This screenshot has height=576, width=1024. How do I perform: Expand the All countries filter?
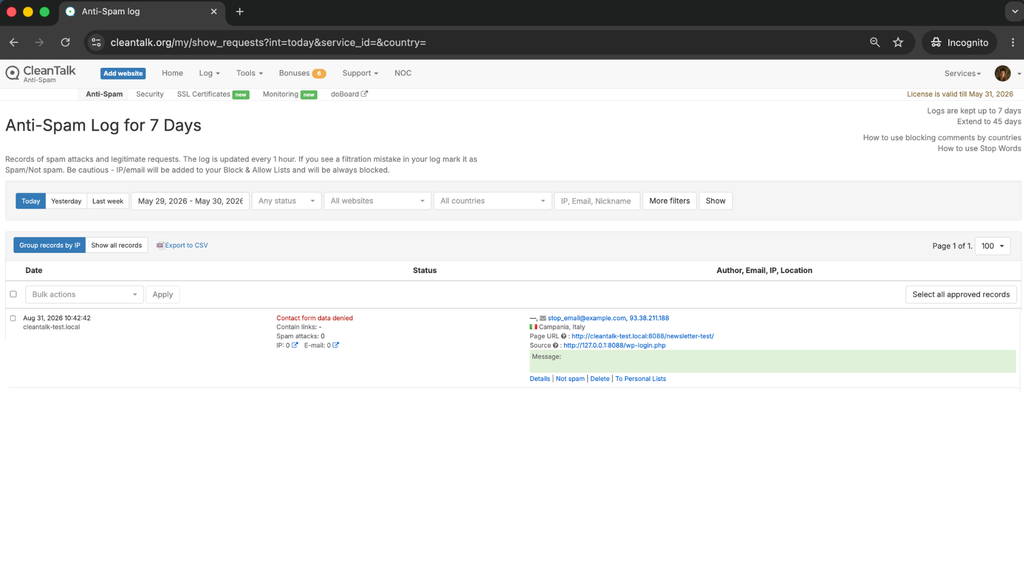click(492, 201)
